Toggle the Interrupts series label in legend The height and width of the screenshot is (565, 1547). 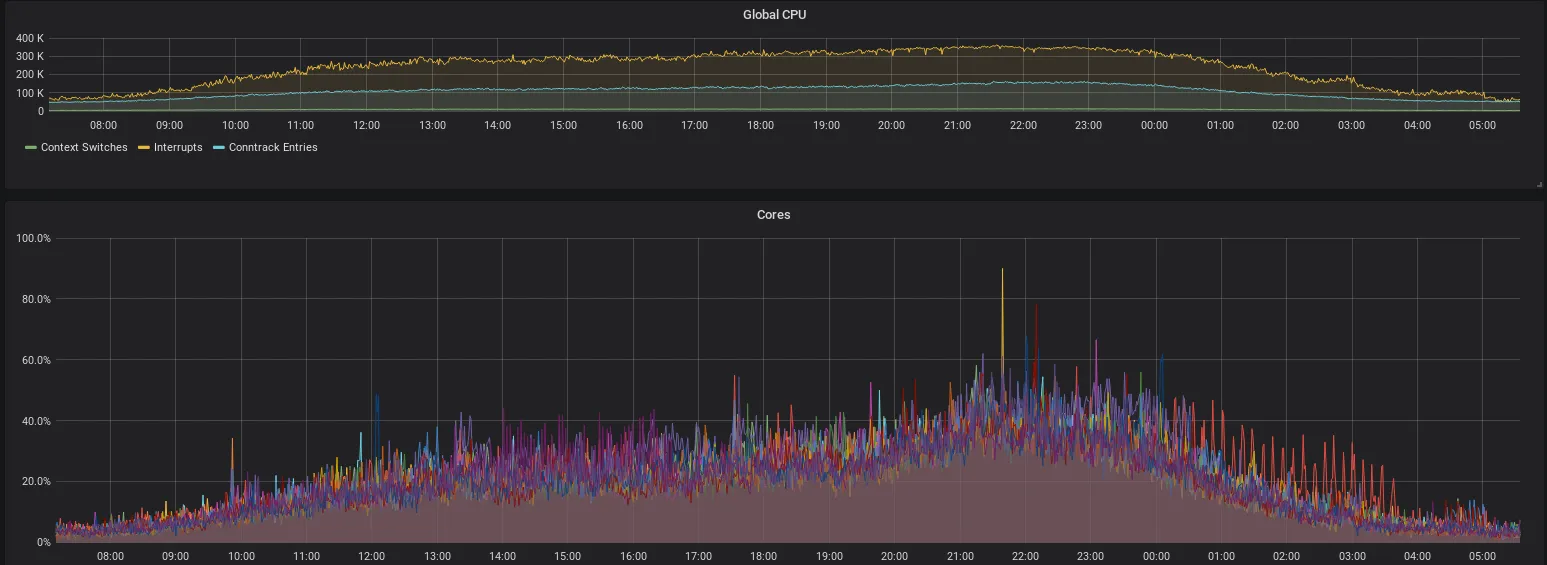pyautogui.click(x=178, y=148)
